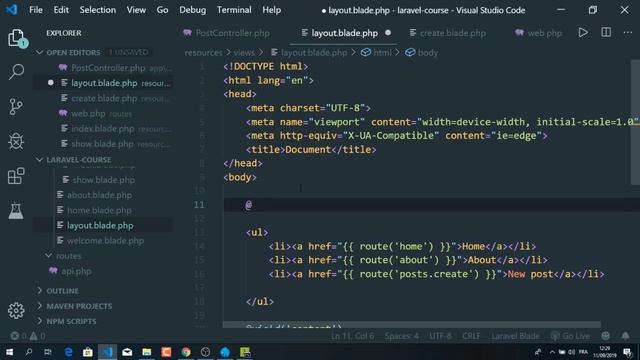Open welcome.blade.php in file tree
Screen dimensions: 640x360
pyautogui.click(x=105, y=241)
